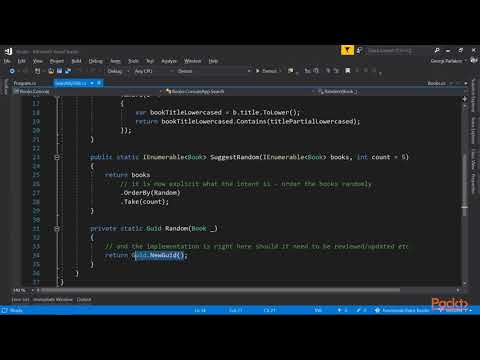Click the horizontal editor scrollbar

pyautogui.click(x=220, y=290)
